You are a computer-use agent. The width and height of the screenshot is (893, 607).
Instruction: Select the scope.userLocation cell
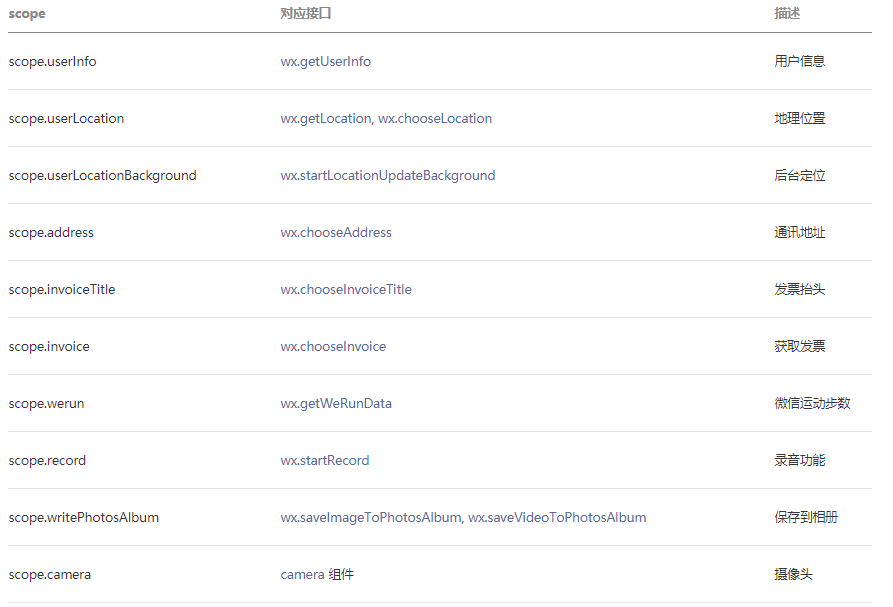coord(66,118)
